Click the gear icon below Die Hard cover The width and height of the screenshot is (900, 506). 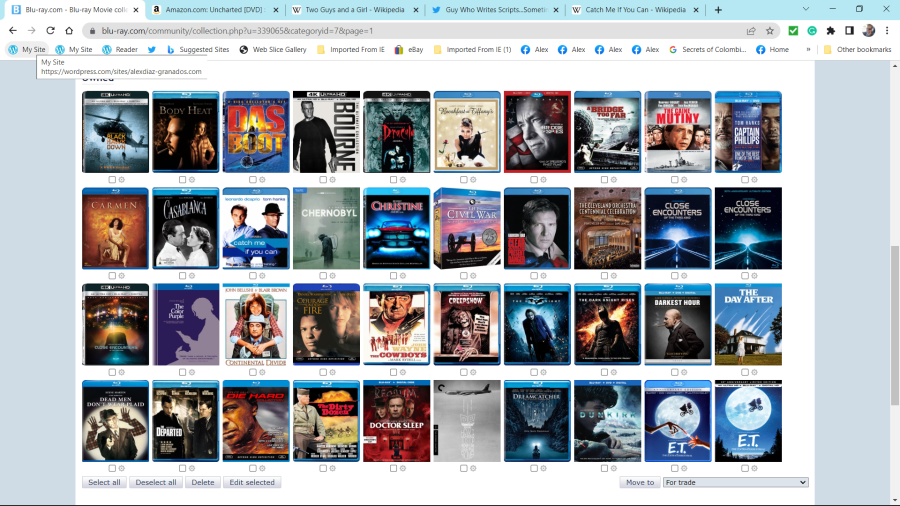pyautogui.click(x=262, y=468)
